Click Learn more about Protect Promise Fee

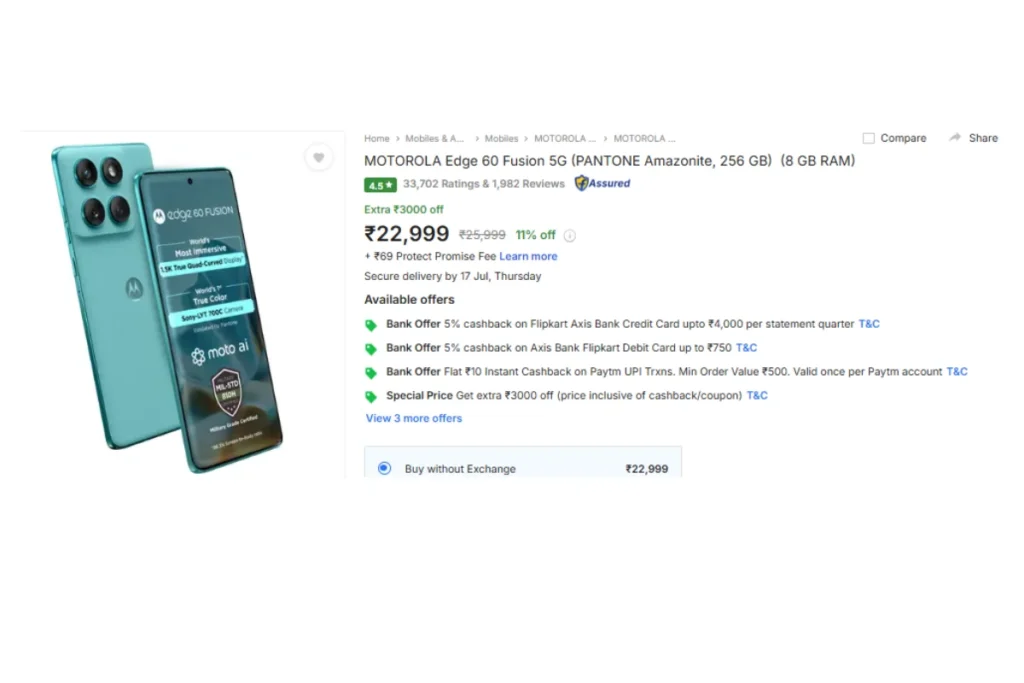click(x=528, y=256)
